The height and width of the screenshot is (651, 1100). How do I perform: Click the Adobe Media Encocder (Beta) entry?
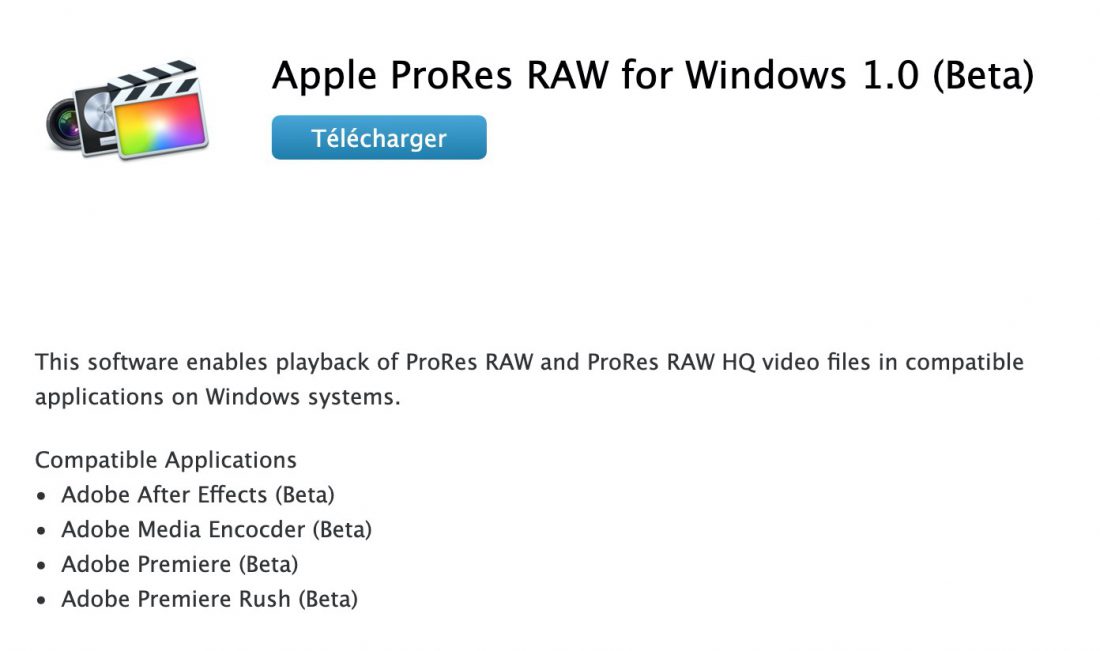[218, 529]
